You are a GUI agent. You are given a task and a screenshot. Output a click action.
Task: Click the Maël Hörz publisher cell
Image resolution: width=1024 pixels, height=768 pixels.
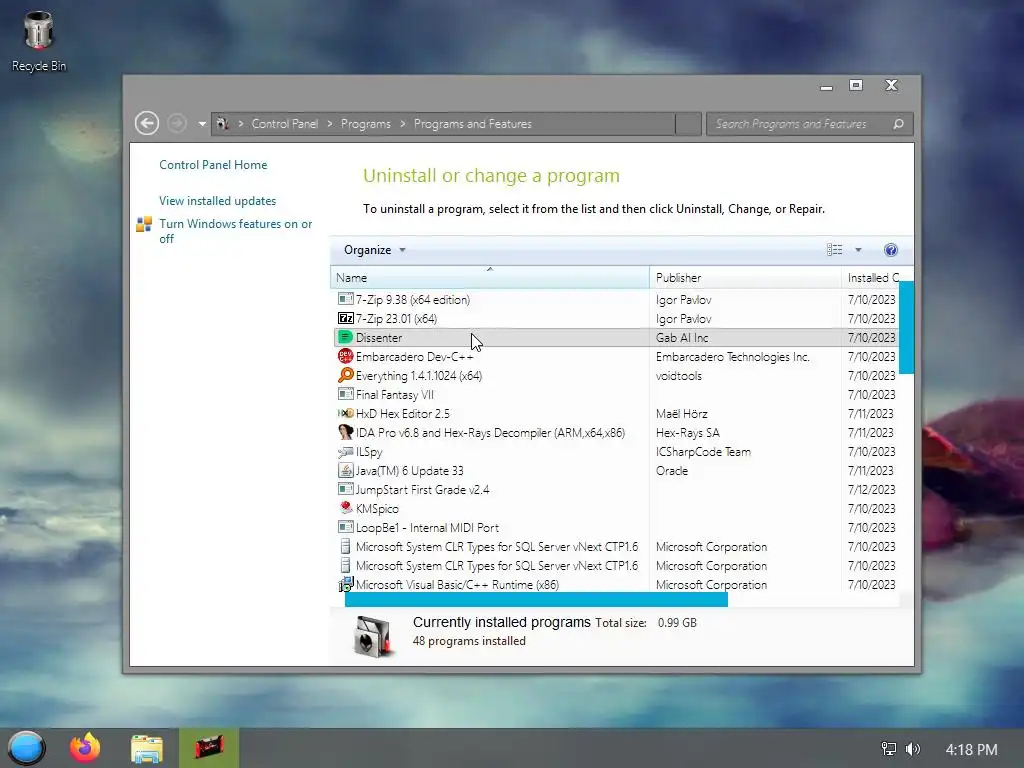pyautogui.click(x=681, y=413)
